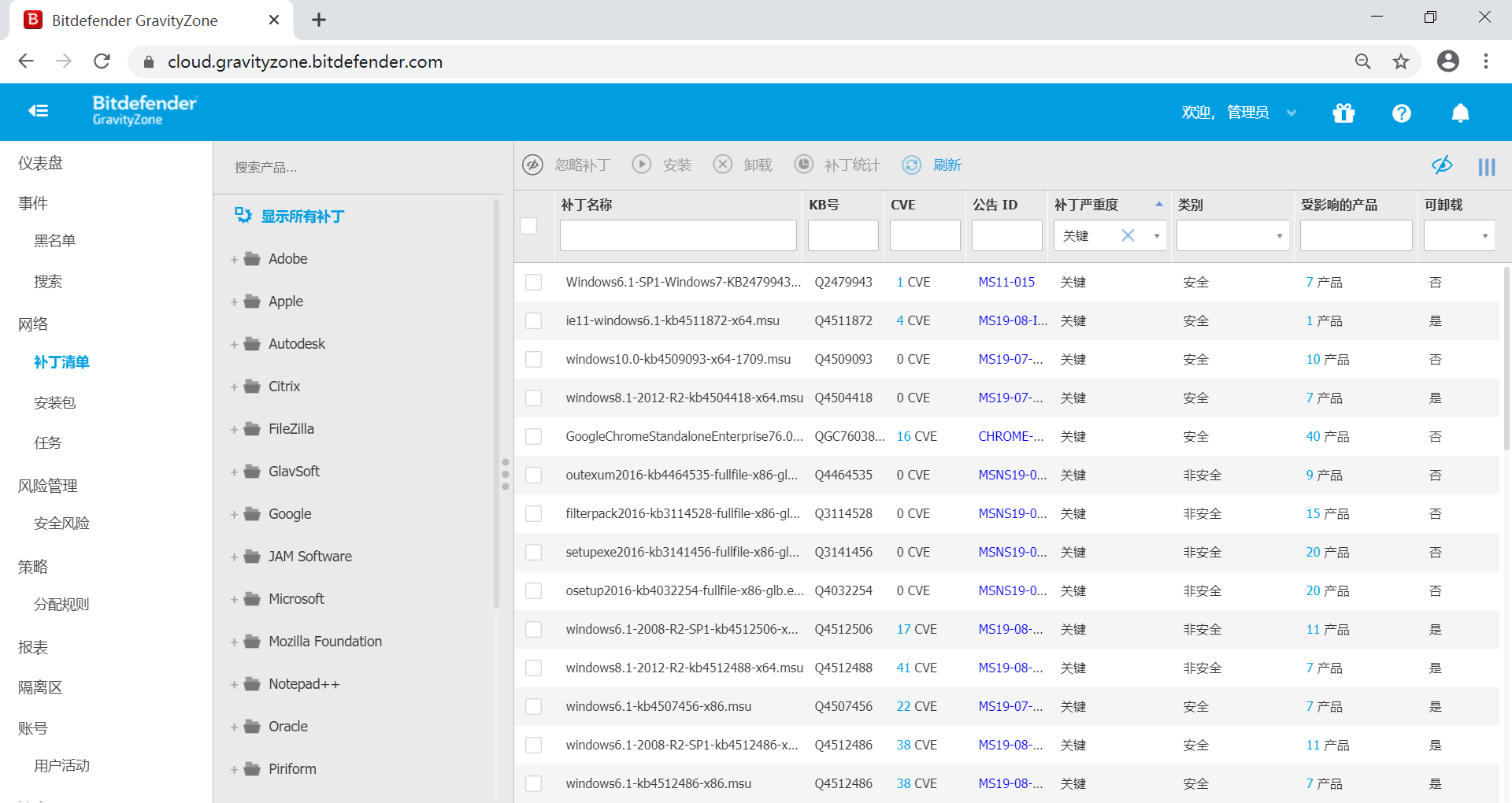Check the Windows6.1-SP1-Windows7-KB2479943 row
Viewport: 1512px width, 803px height.
[x=533, y=282]
